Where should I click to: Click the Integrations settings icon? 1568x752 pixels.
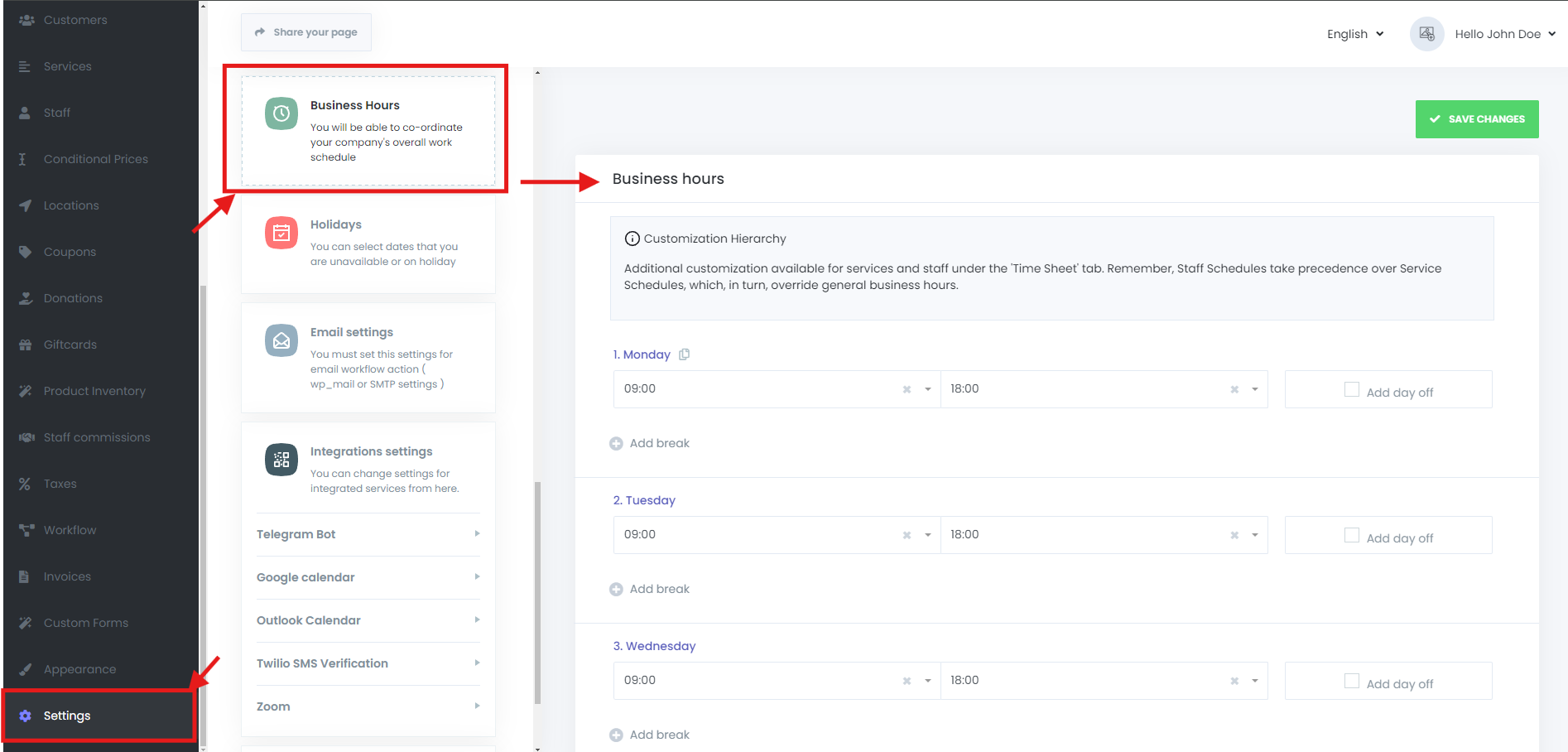281,460
